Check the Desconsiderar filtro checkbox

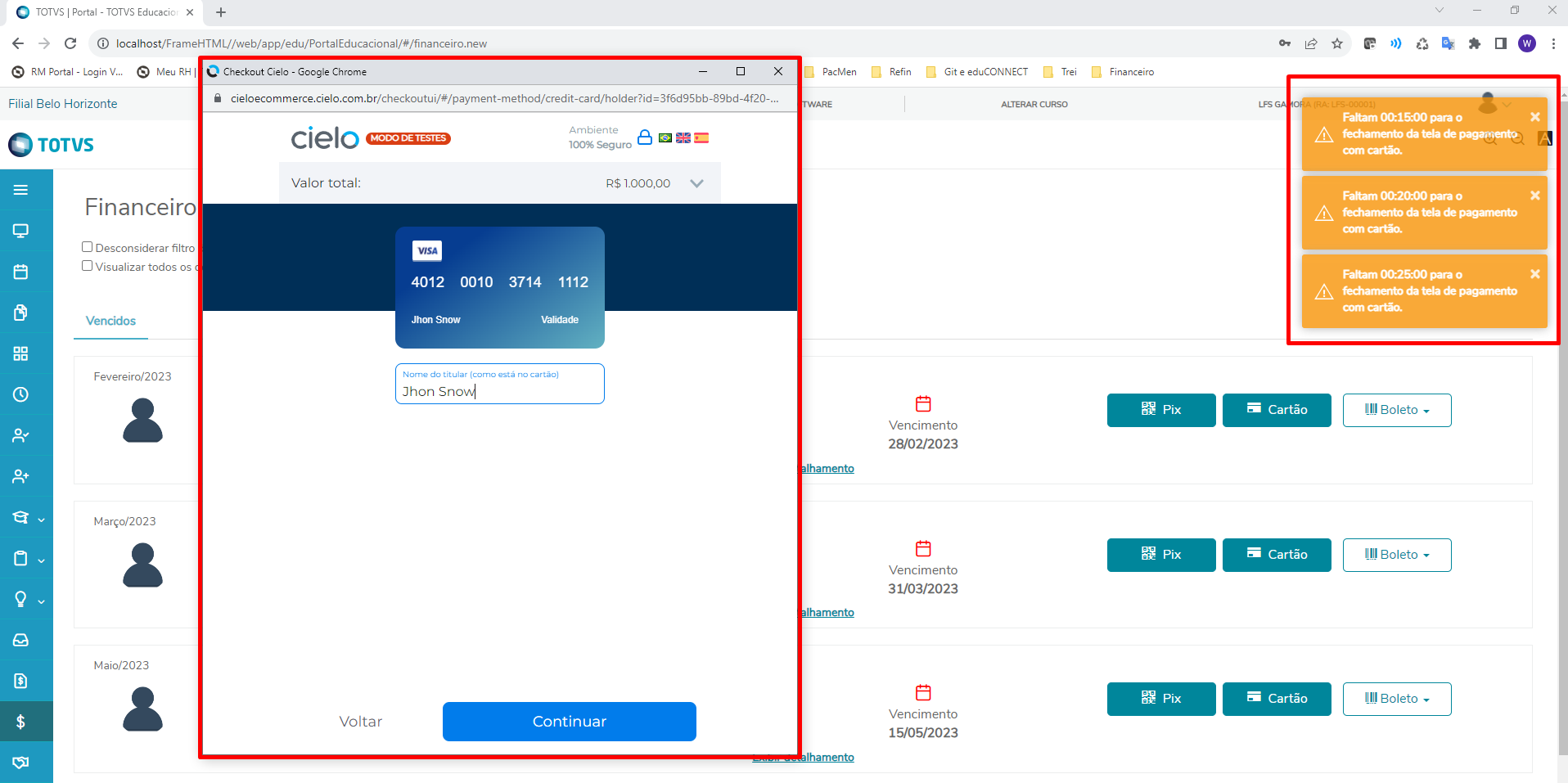coord(87,247)
